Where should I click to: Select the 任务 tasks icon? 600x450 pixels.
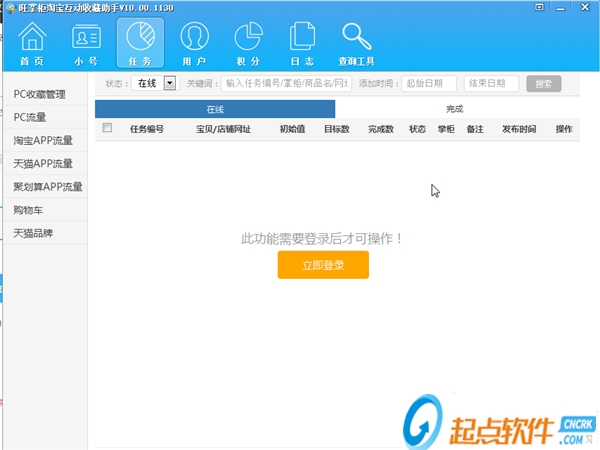tap(140, 43)
